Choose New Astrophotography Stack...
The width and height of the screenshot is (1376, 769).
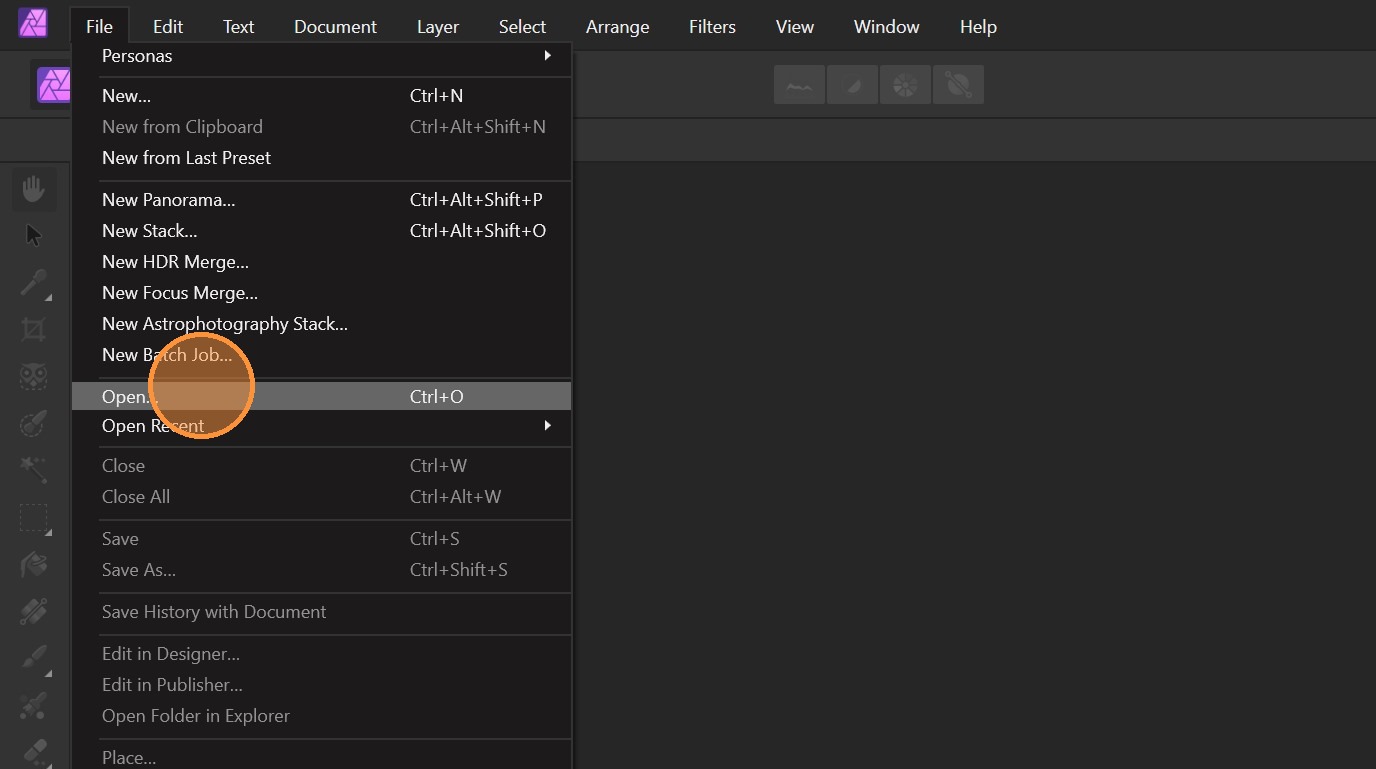(x=322, y=324)
